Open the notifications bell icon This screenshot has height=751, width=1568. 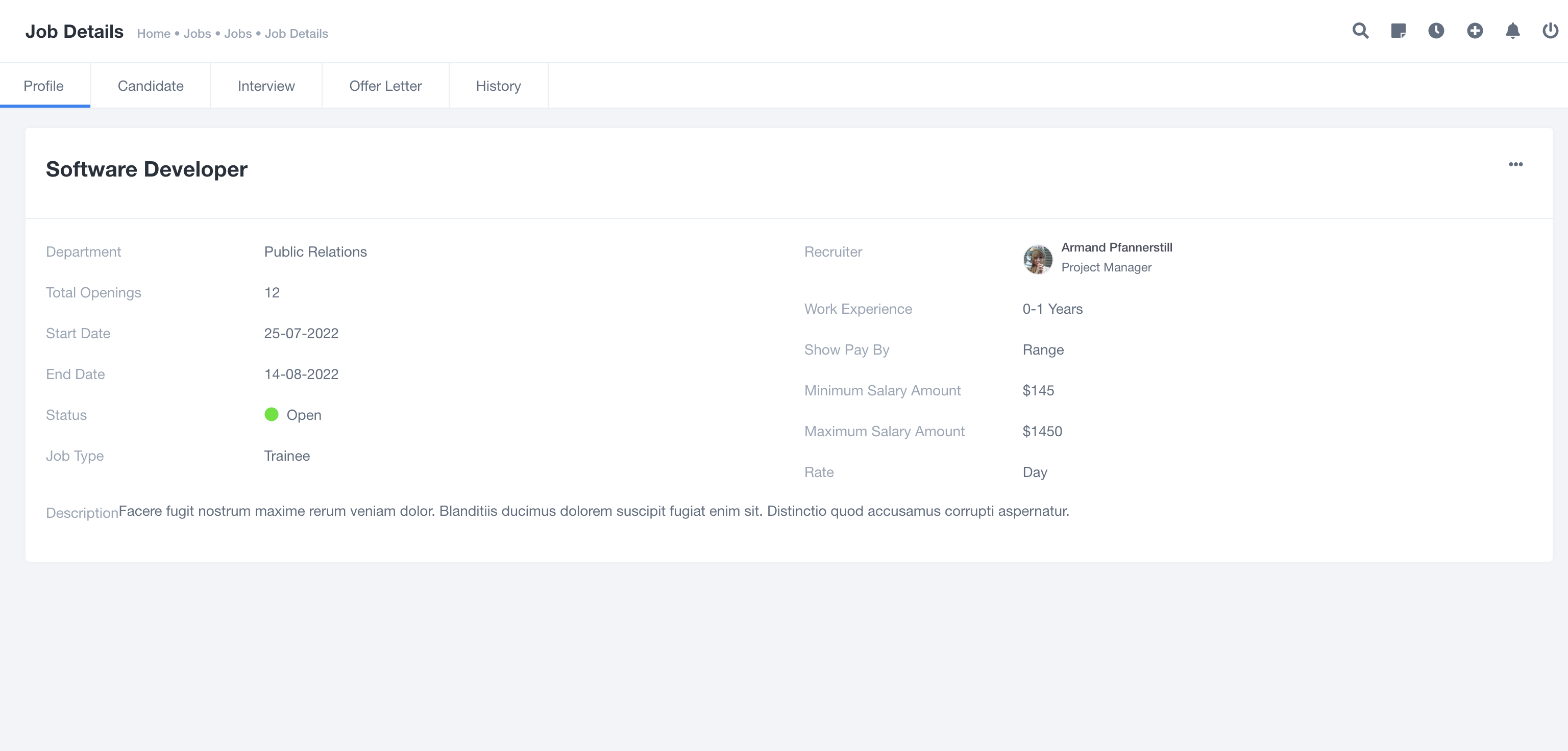(x=1512, y=31)
